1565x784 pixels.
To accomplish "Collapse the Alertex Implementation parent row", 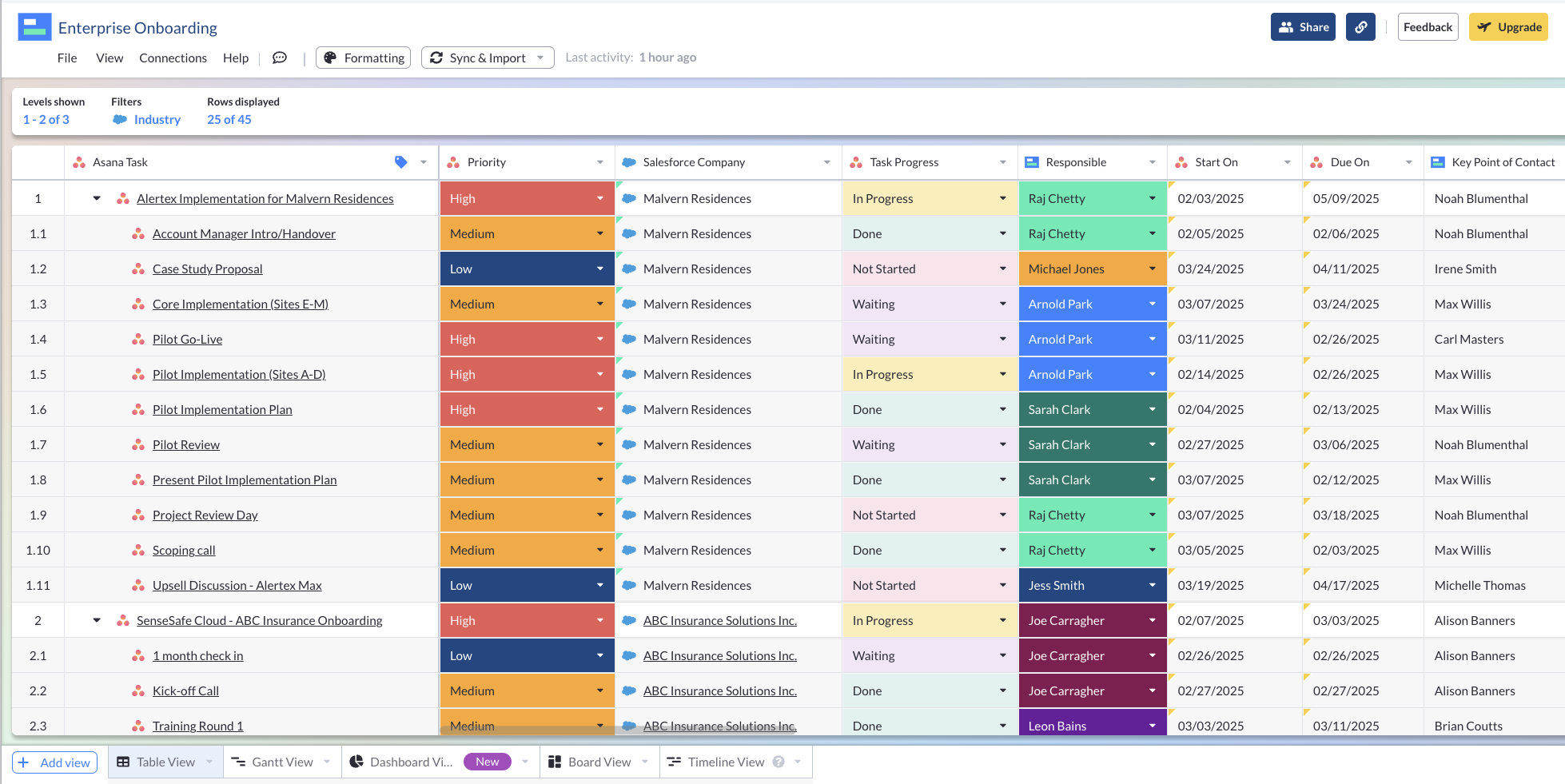I will coord(97,199).
